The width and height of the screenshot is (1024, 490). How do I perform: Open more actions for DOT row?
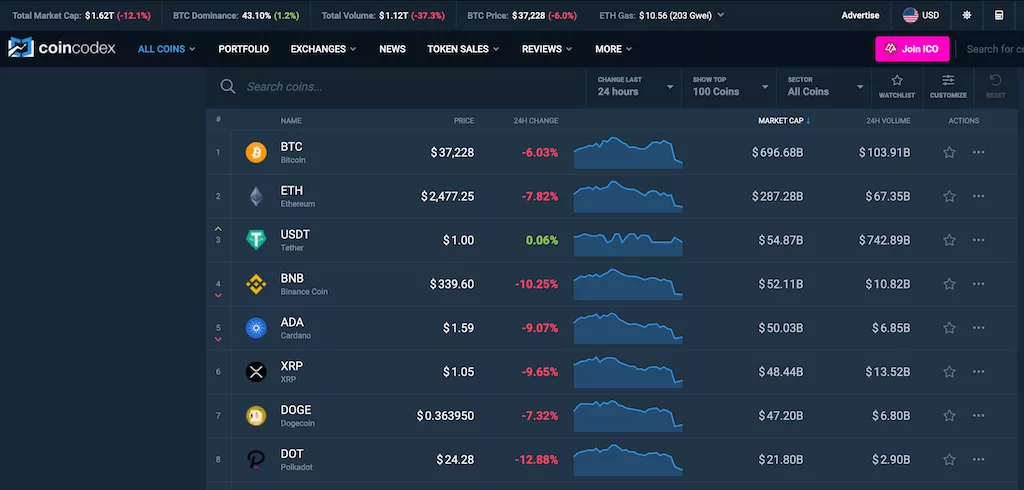[x=978, y=459]
